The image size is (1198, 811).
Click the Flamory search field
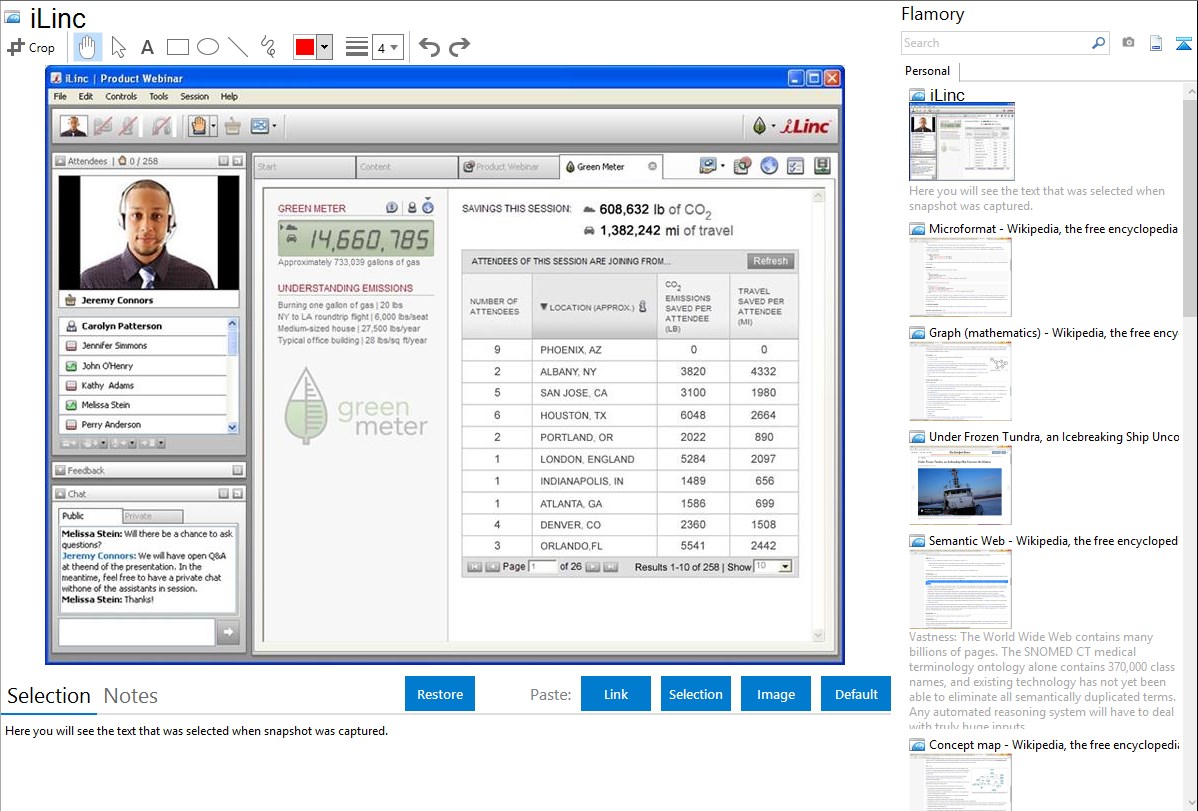pos(995,43)
